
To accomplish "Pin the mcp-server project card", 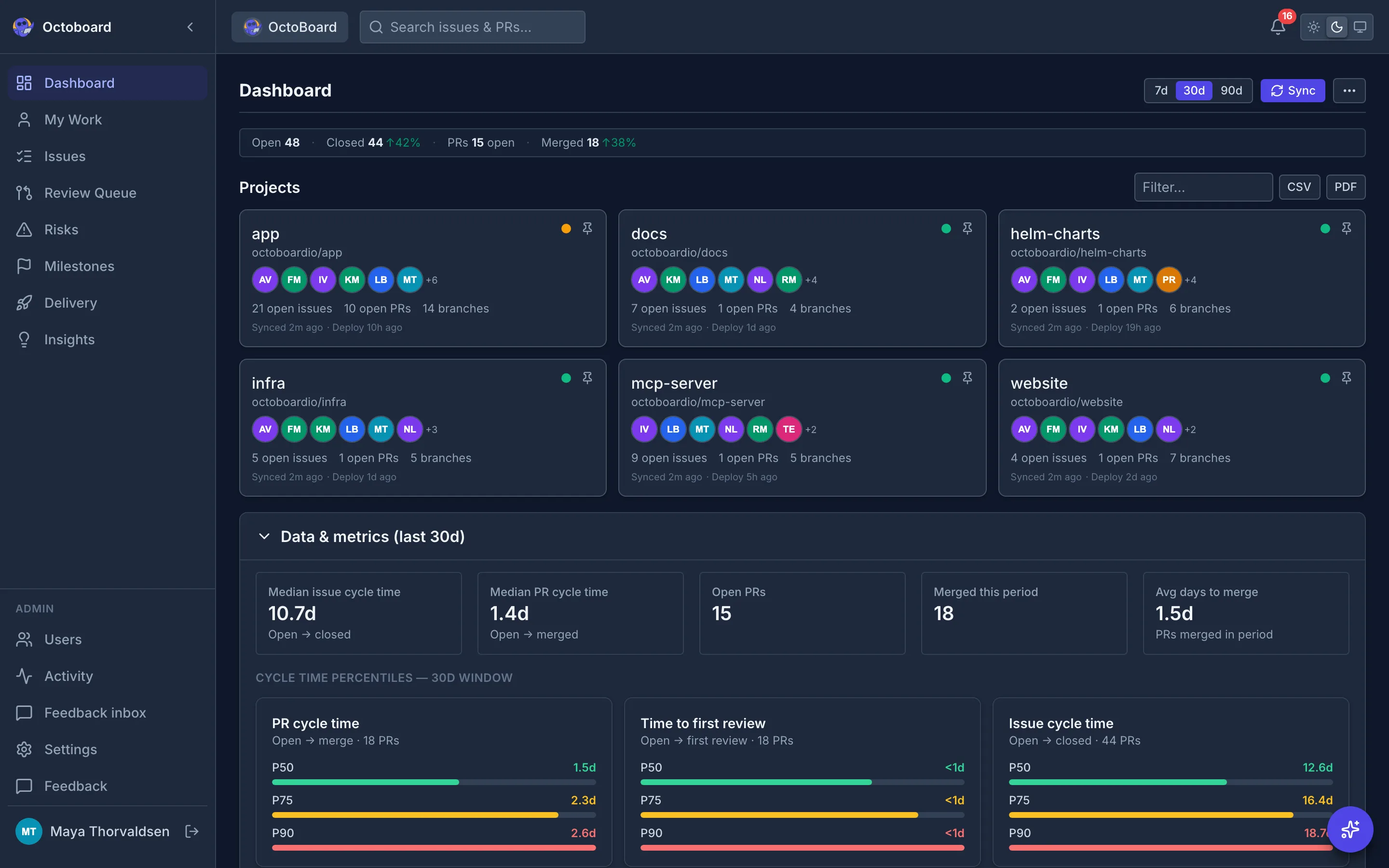I will pos(967,378).
